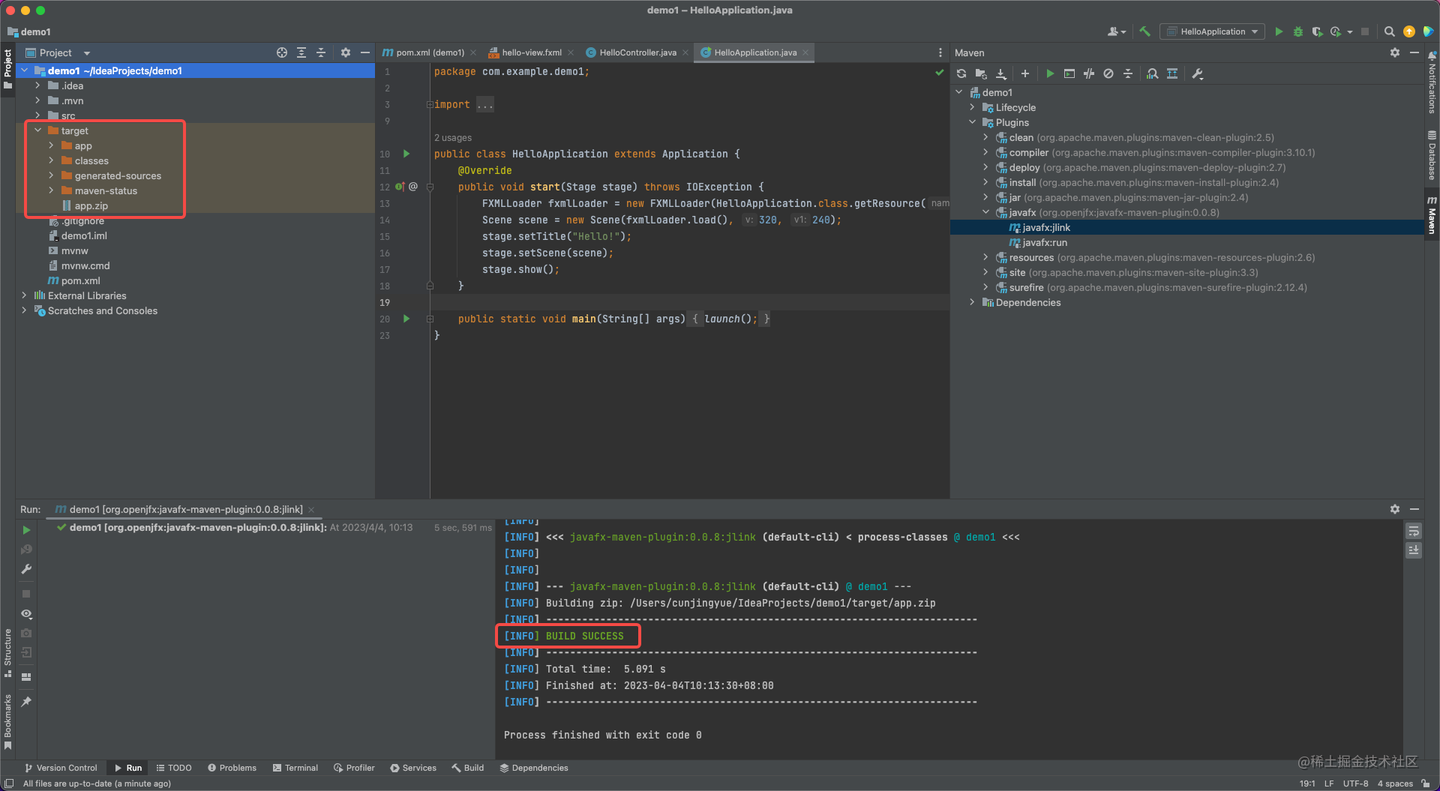Run HelloApplication in Debug mode
The width and height of the screenshot is (1440, 791).
click(x=1296, y=31)
